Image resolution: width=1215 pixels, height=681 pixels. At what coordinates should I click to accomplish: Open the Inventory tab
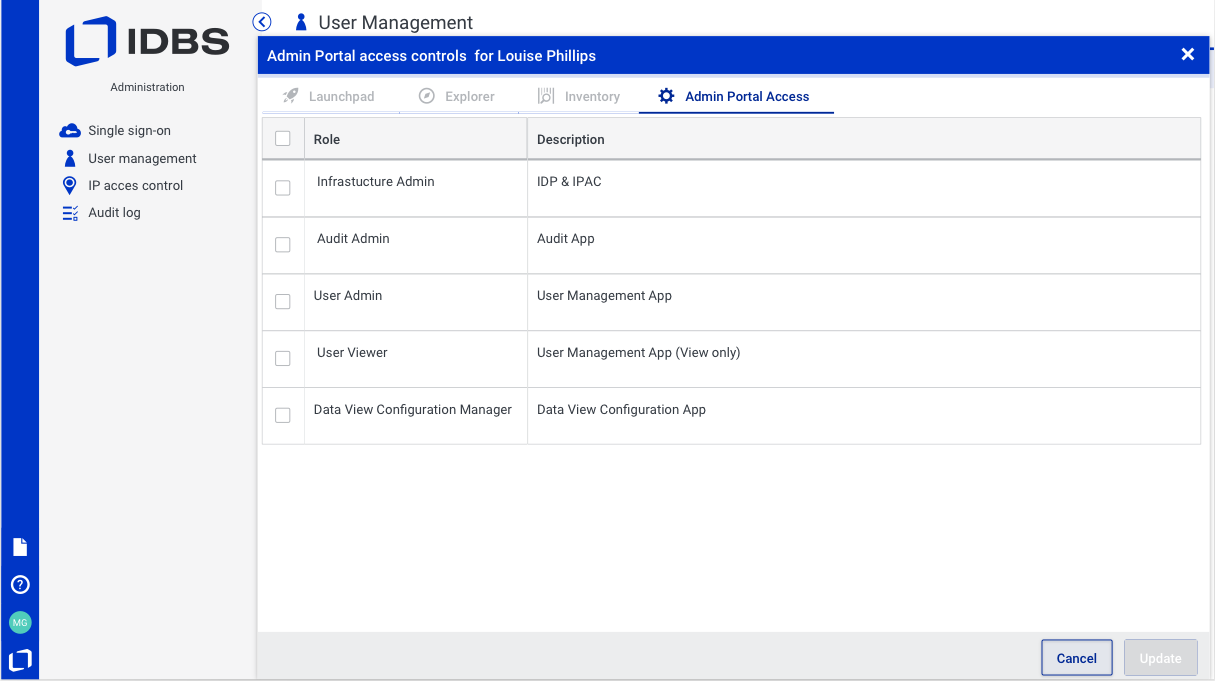pyautogui.click(x=579, y=97)
